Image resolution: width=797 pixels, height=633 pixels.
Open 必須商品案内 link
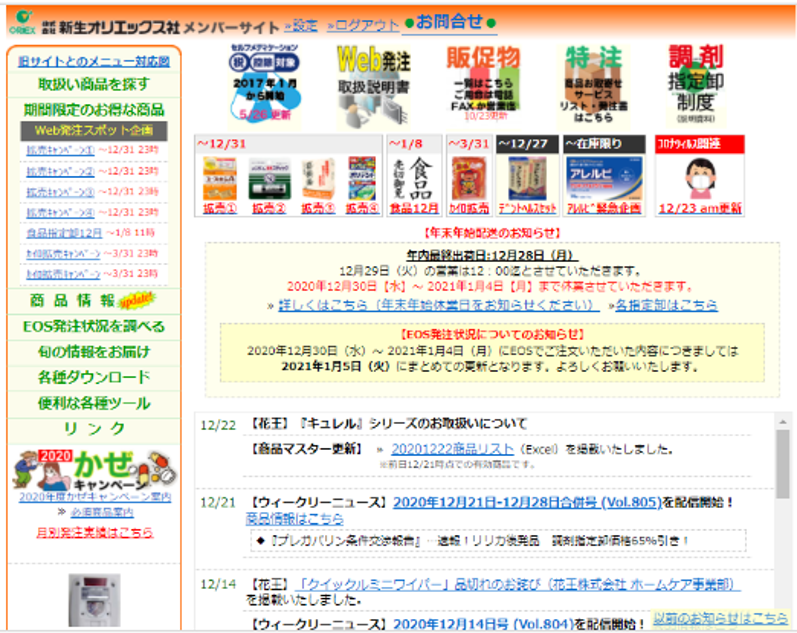(x=102, y=512)
